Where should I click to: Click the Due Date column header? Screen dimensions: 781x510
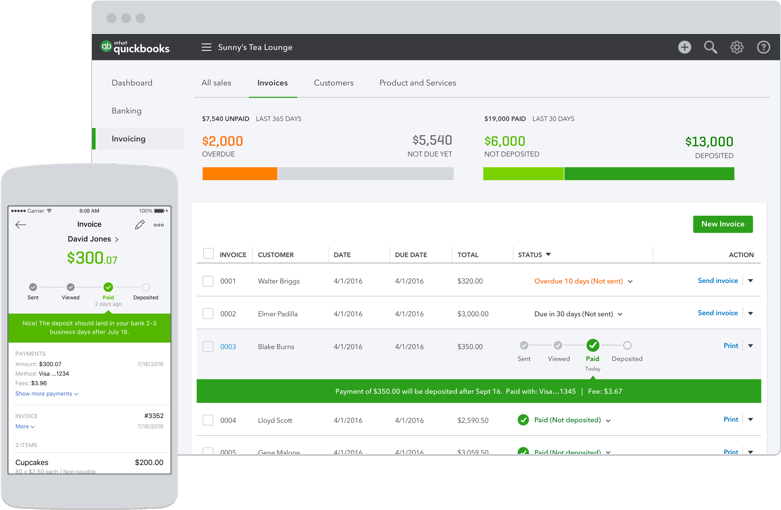point(411,255)
